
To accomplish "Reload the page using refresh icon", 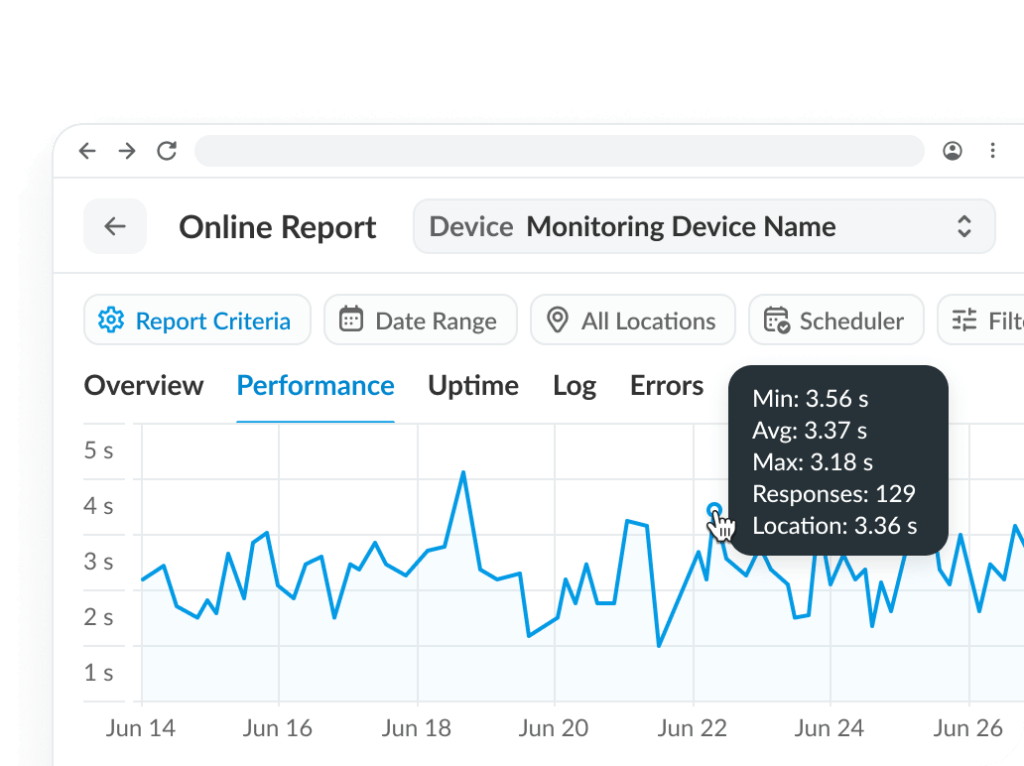I will click(166, 150).
